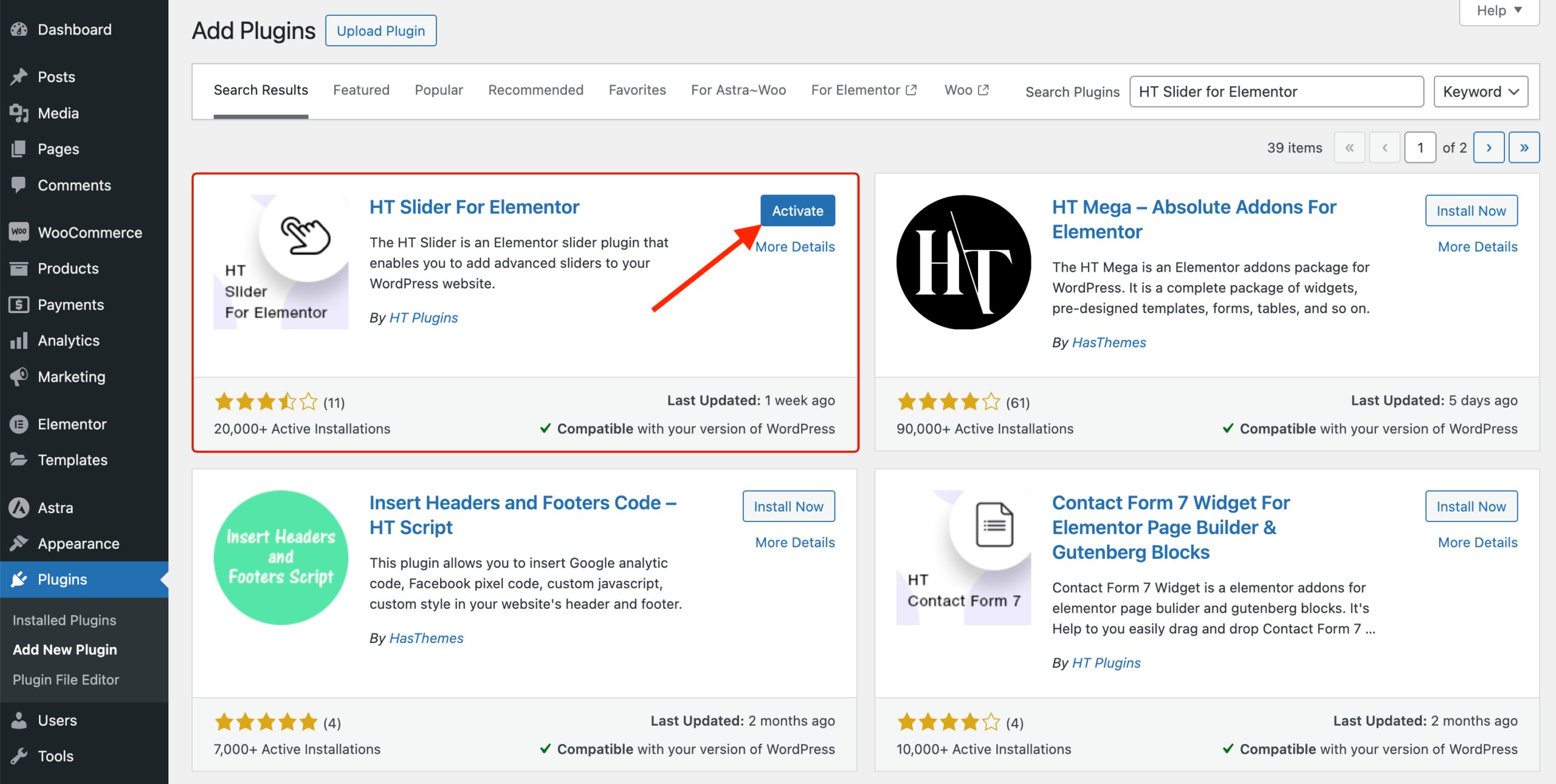Select the Appearance brush icon
The height and width of the screenshot is (784, 1556).
click(x=19, y=543)
